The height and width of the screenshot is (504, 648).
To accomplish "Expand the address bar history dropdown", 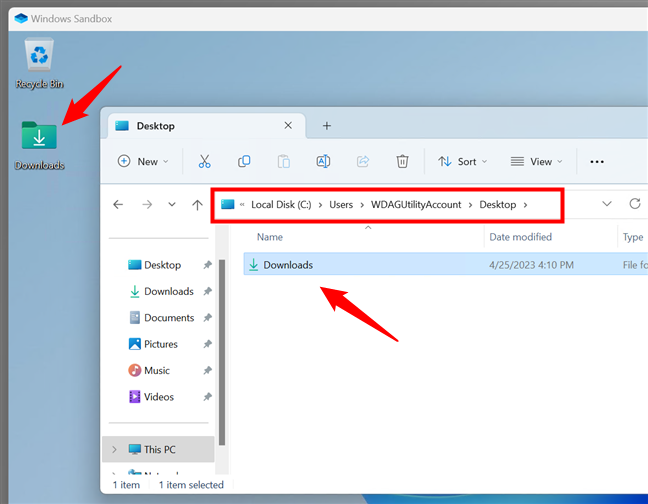I will tap(607, 204).
